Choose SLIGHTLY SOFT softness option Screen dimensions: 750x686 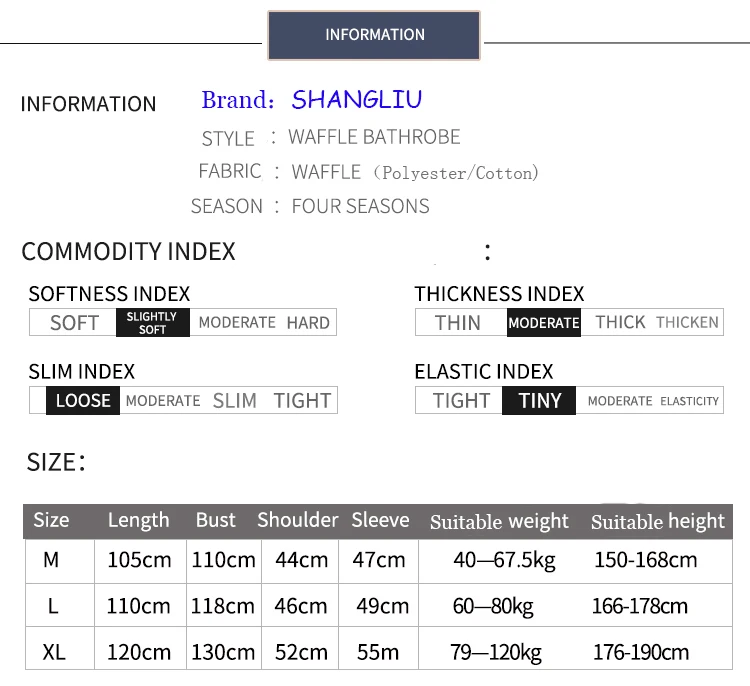tap(152, 322)
